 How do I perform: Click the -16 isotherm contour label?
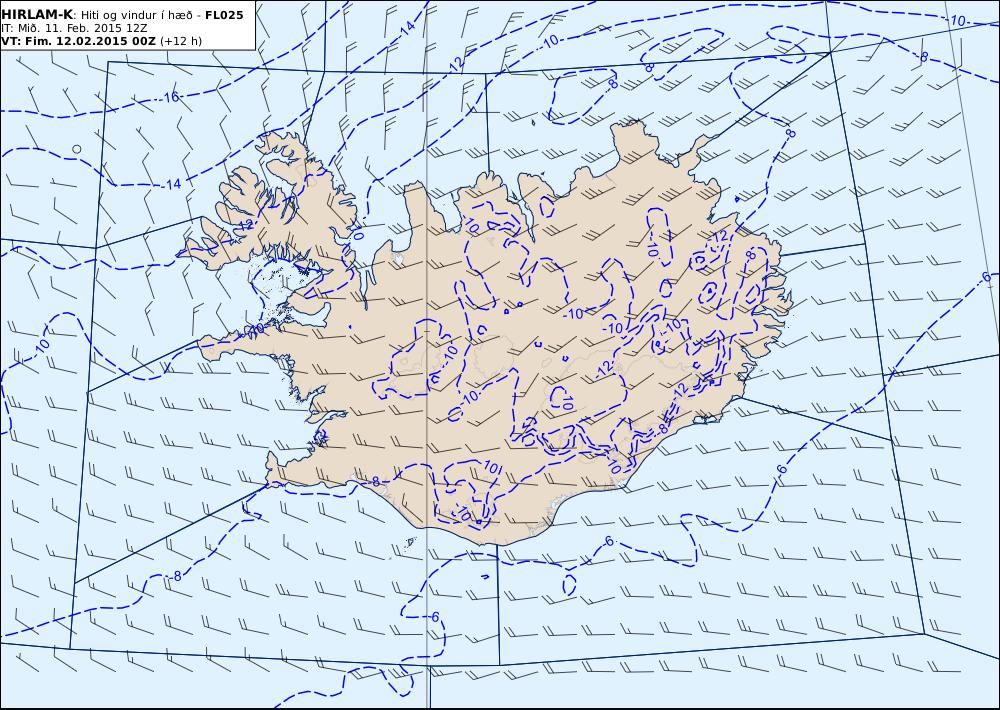tap(170, 98)
